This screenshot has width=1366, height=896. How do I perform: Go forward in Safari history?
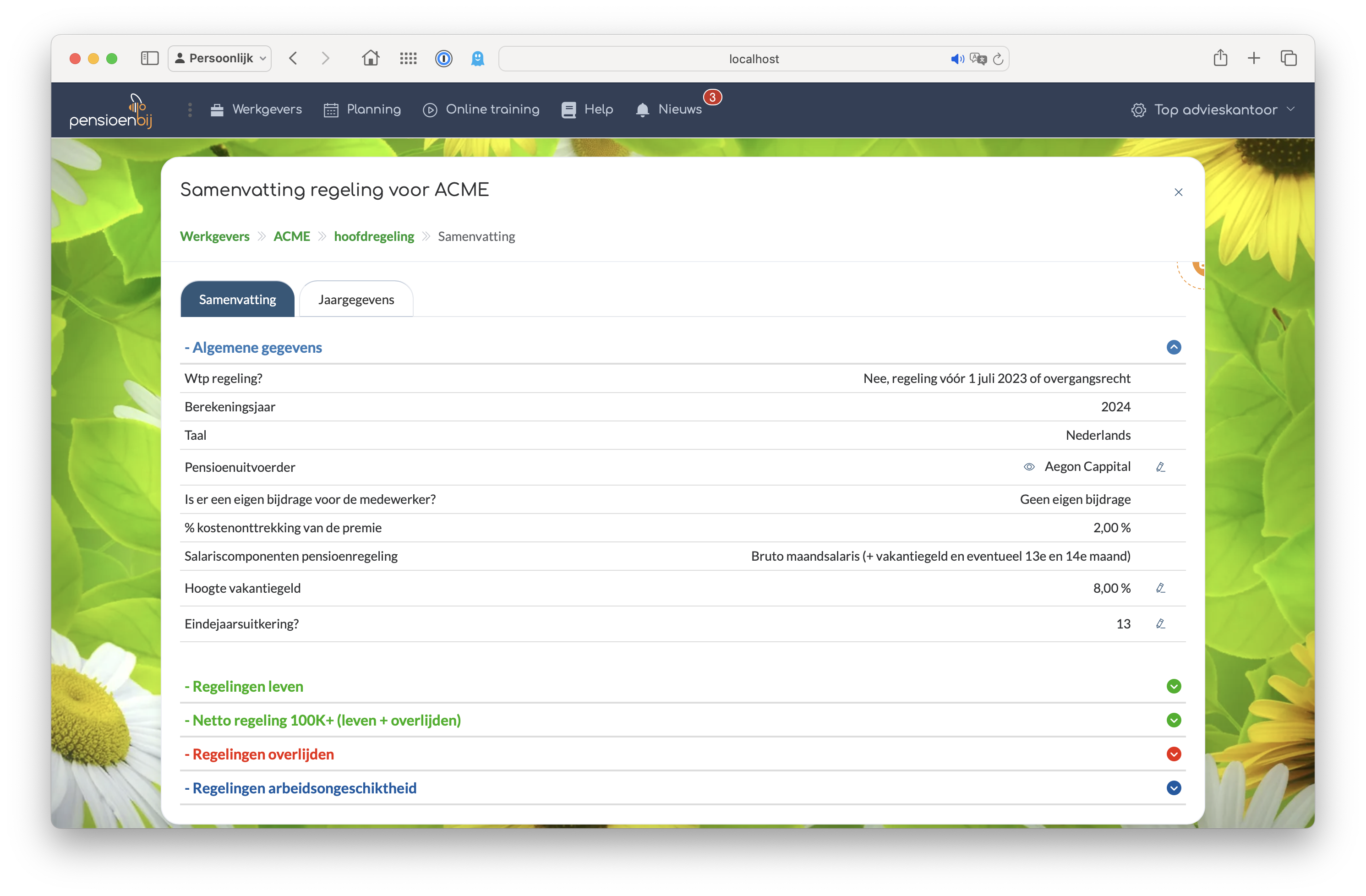(x=325, y=58)
